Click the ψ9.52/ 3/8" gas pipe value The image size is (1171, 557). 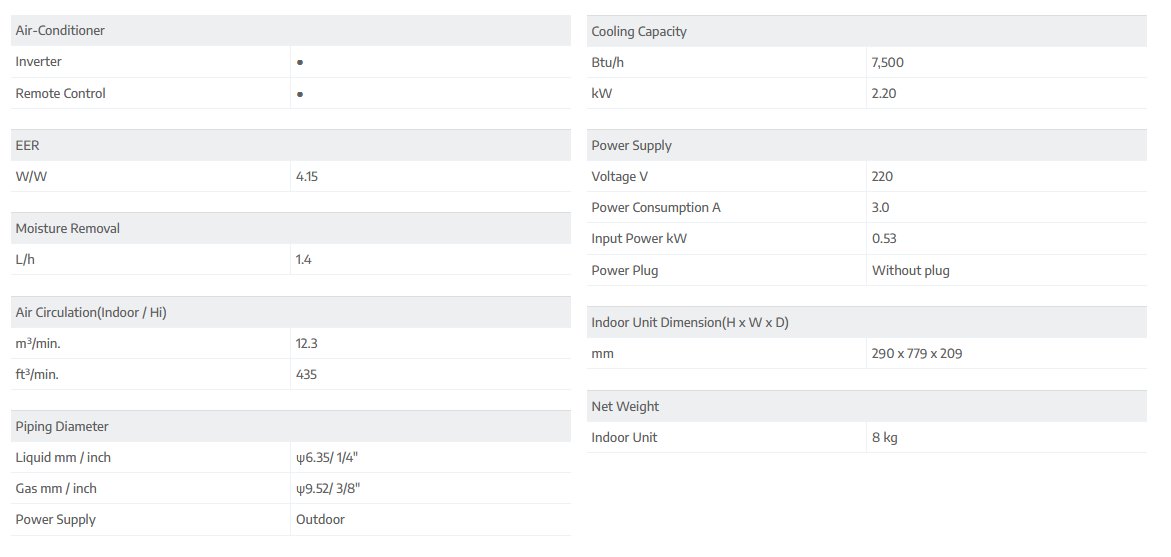pyautogui.click(x=327, y=489)
